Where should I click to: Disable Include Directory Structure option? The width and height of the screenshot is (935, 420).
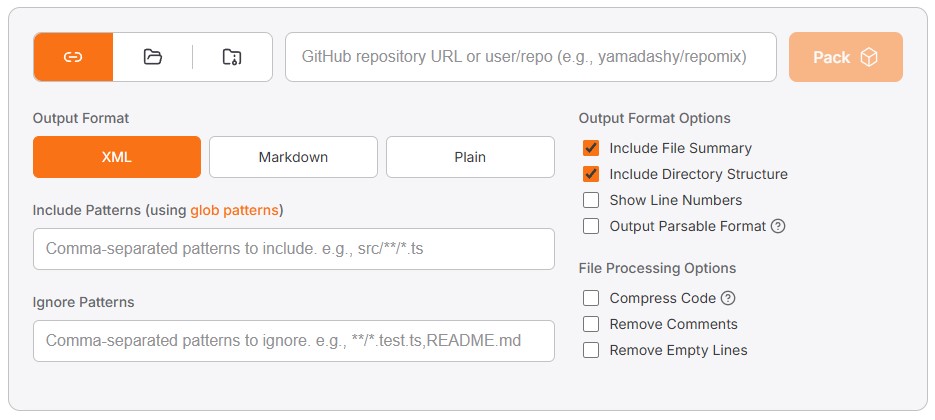[591, 174]
